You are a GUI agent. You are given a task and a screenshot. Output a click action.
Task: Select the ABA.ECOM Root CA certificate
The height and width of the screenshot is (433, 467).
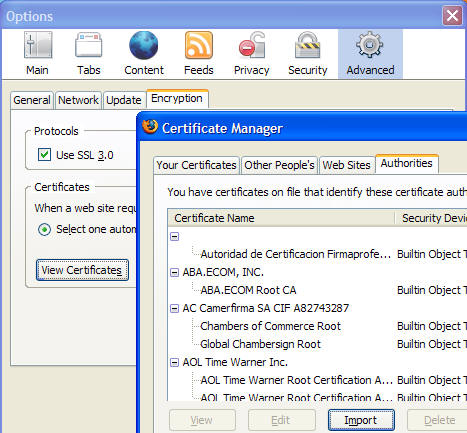(x=248, y=290)
